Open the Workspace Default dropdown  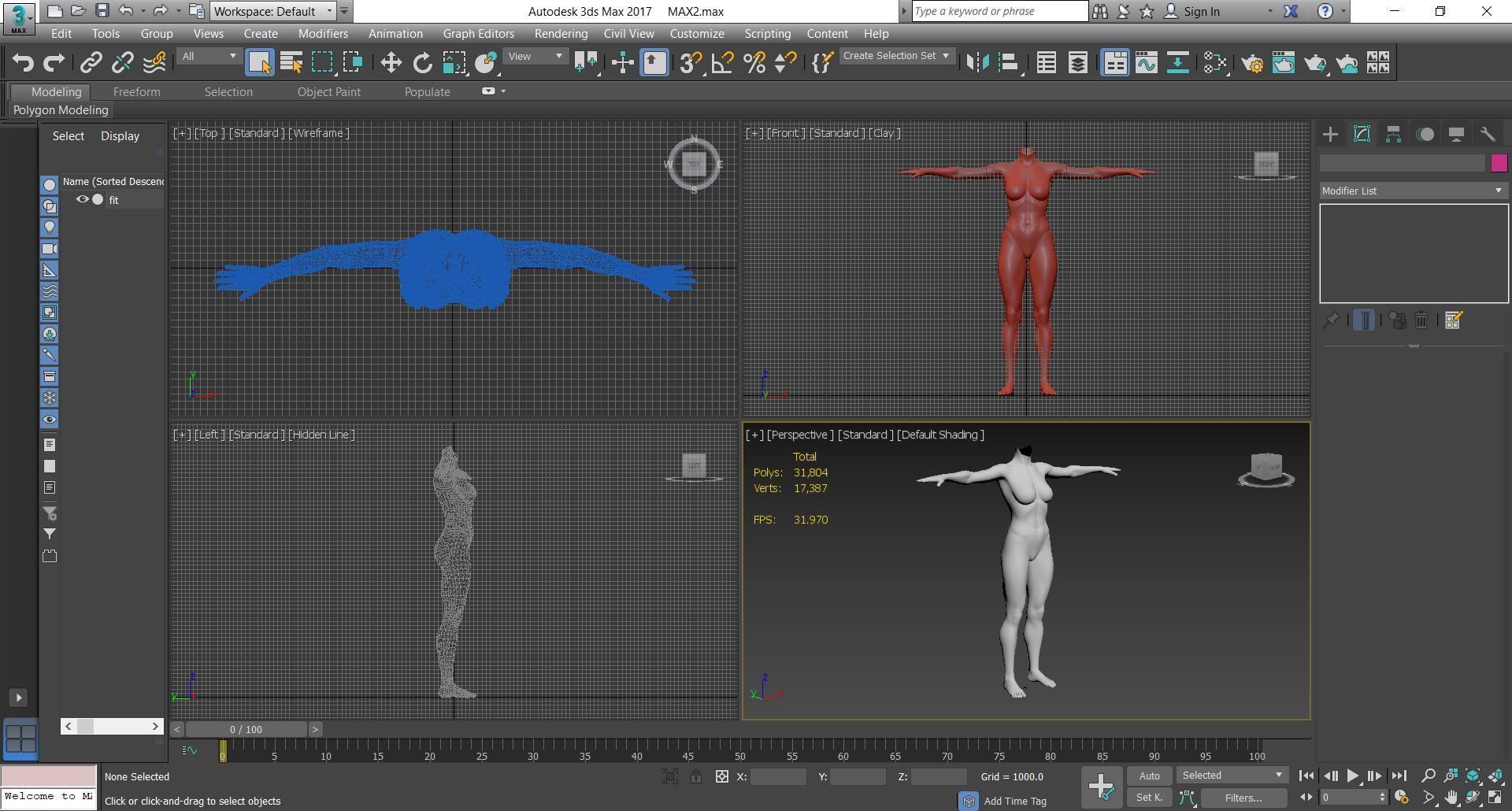[x=273, y=11]
